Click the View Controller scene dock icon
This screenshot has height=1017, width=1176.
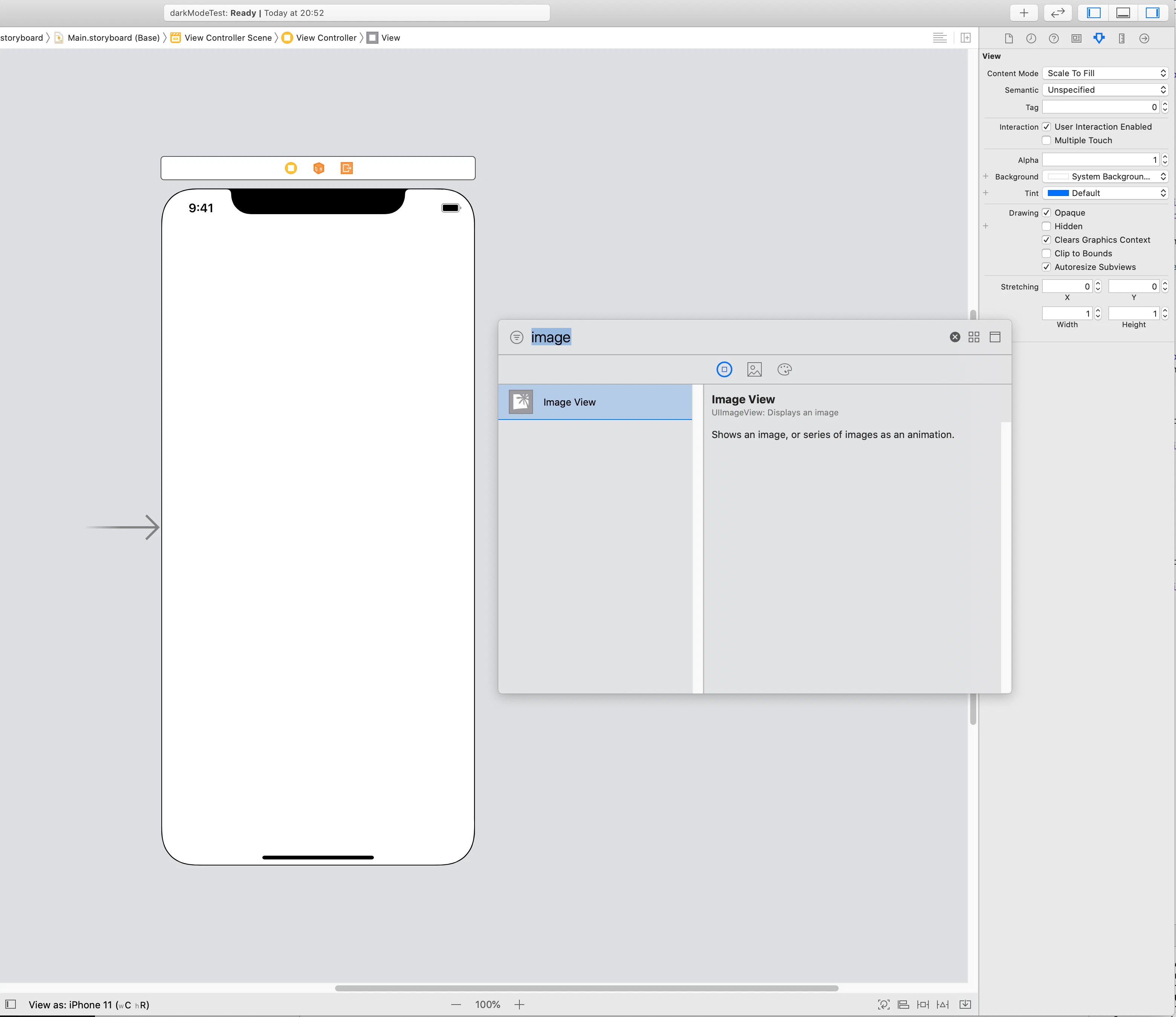click(x=291, y=168)
